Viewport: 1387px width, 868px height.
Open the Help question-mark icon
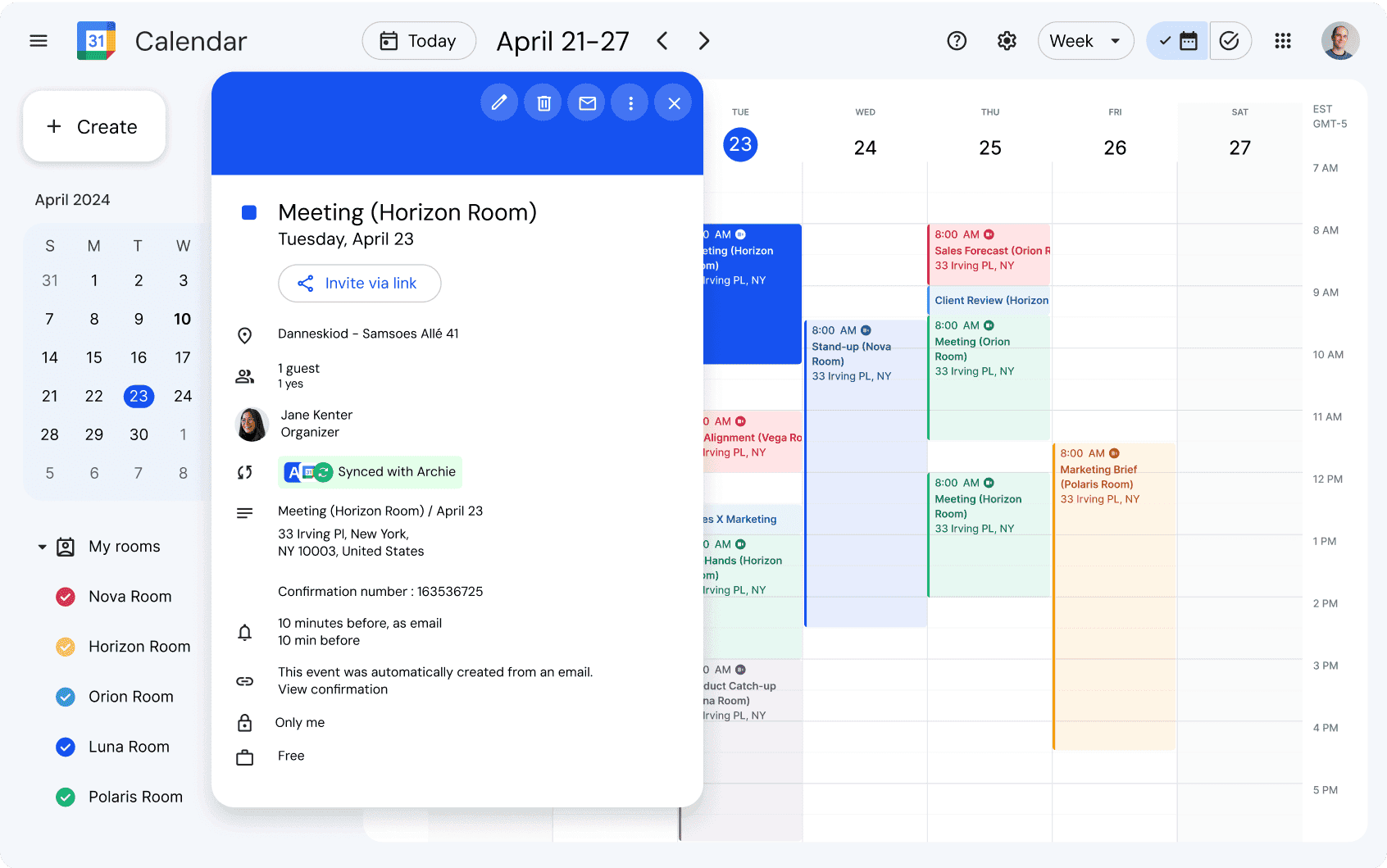[x=957, y=40]
